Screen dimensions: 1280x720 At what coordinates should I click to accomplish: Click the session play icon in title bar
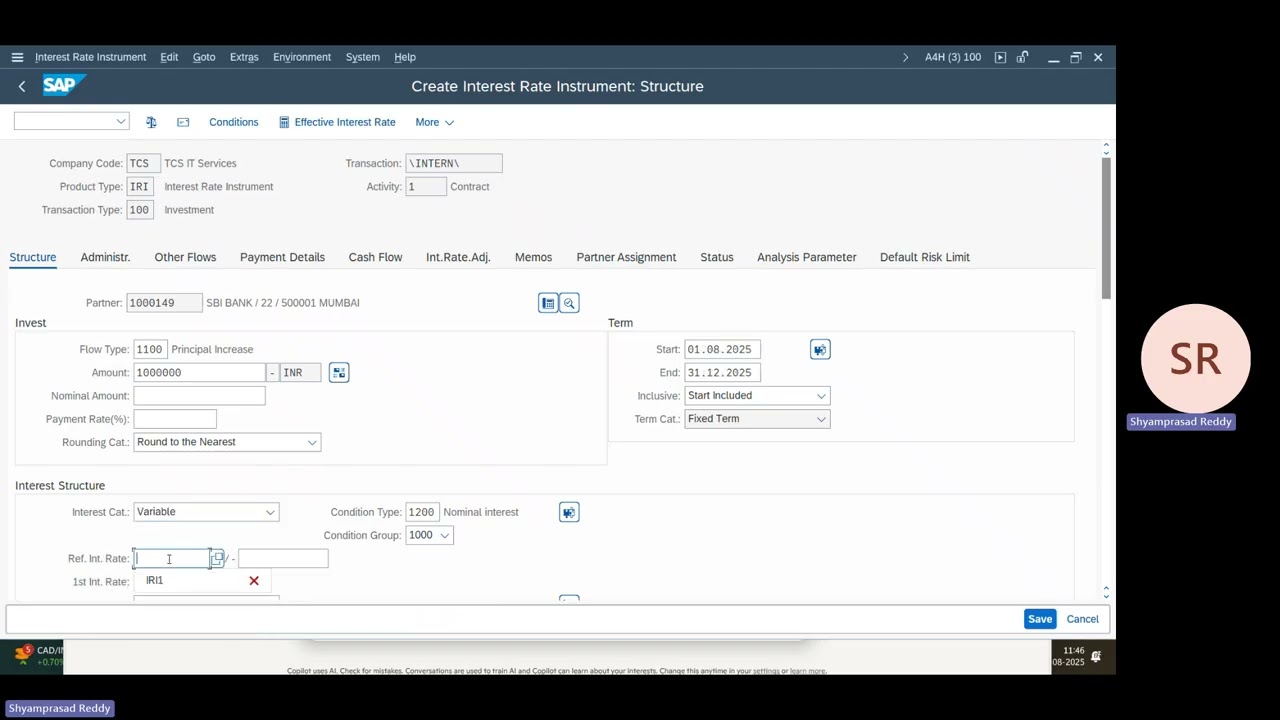pyautogui.click(x=1000, y=57)
